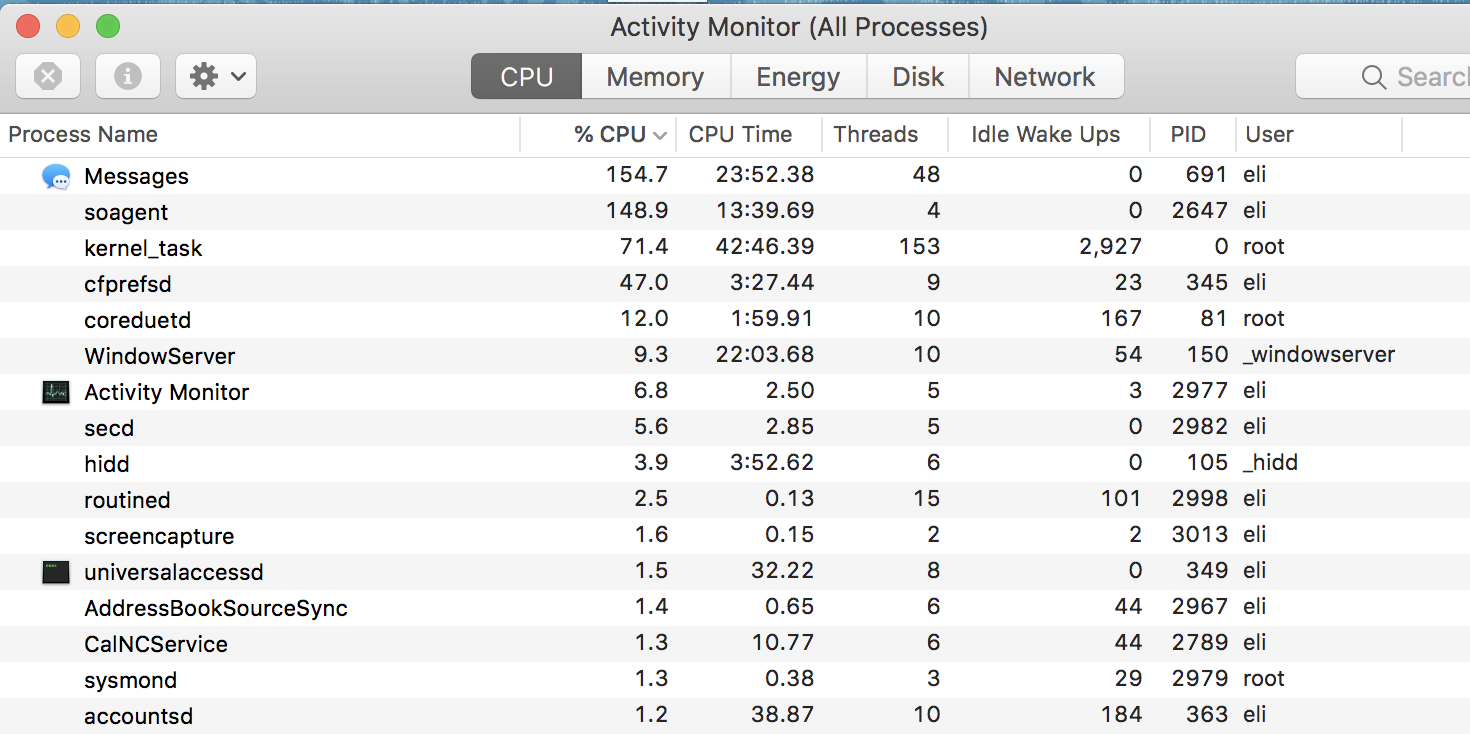The height and width of the screenshot is (734, 1470).
Task: Click the _windowserver user cell
Action: pyautogui.click(x=1319, y=355)
